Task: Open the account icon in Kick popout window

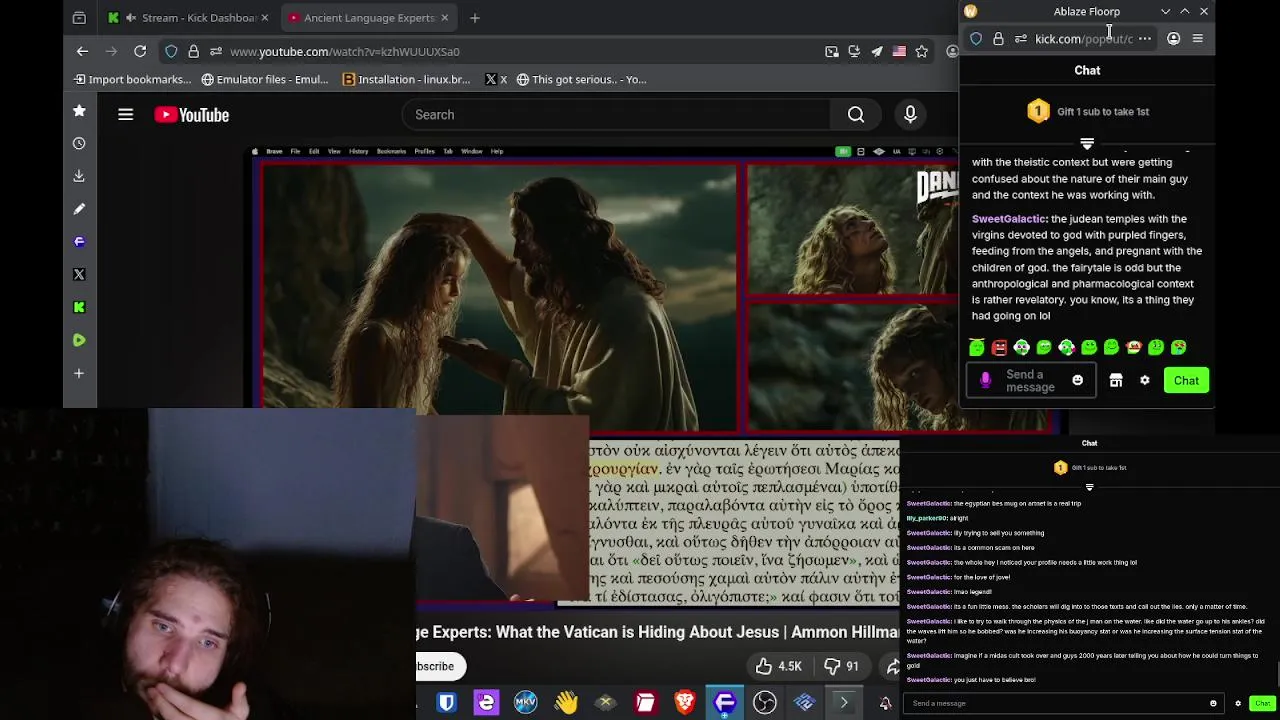Action: tap(1173, 39)
